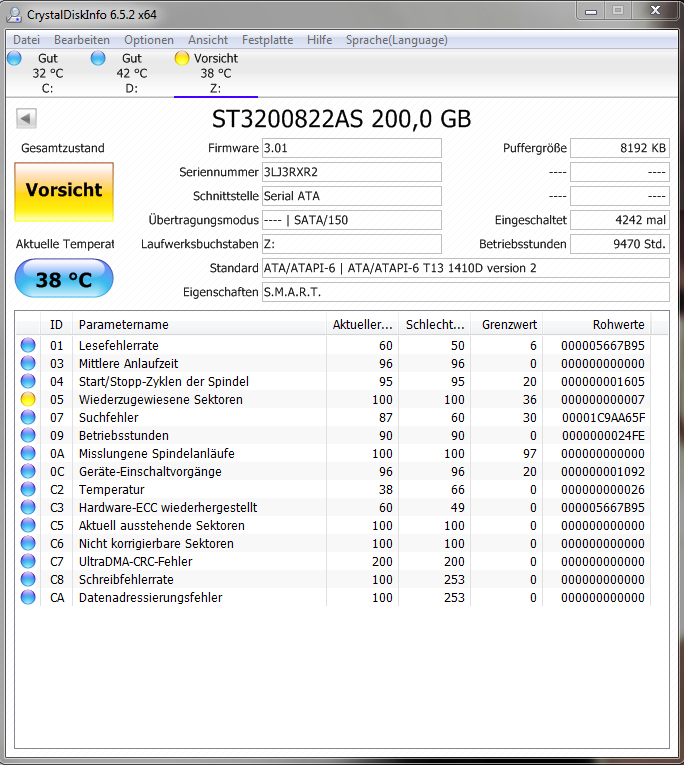The width and height of the screenshot is (684, 765).
Task: Click the Schnittstelle field Serial ATA
Action: pos(352,196)
